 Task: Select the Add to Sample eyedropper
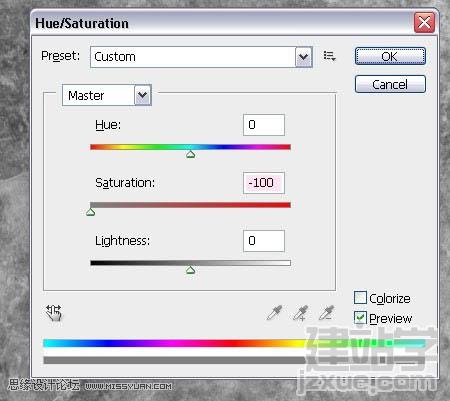(x=300, y=313)
